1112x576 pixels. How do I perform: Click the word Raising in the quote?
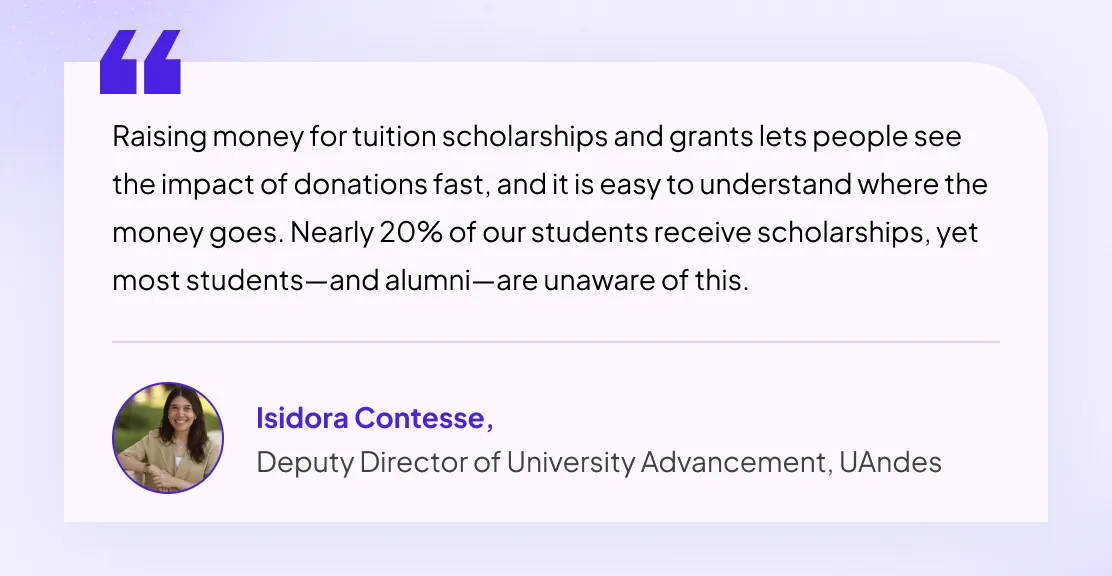click(x=151, y=136)
